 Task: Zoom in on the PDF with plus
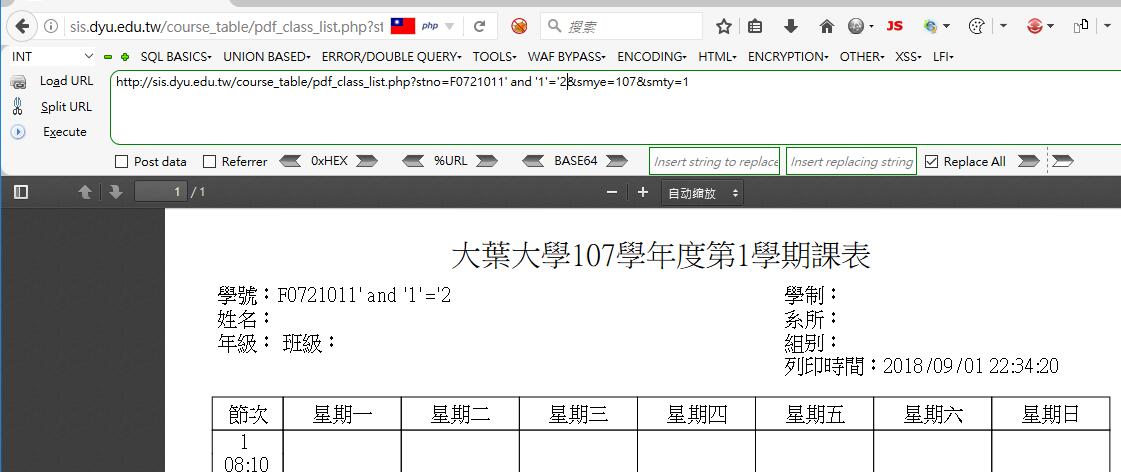643,192
